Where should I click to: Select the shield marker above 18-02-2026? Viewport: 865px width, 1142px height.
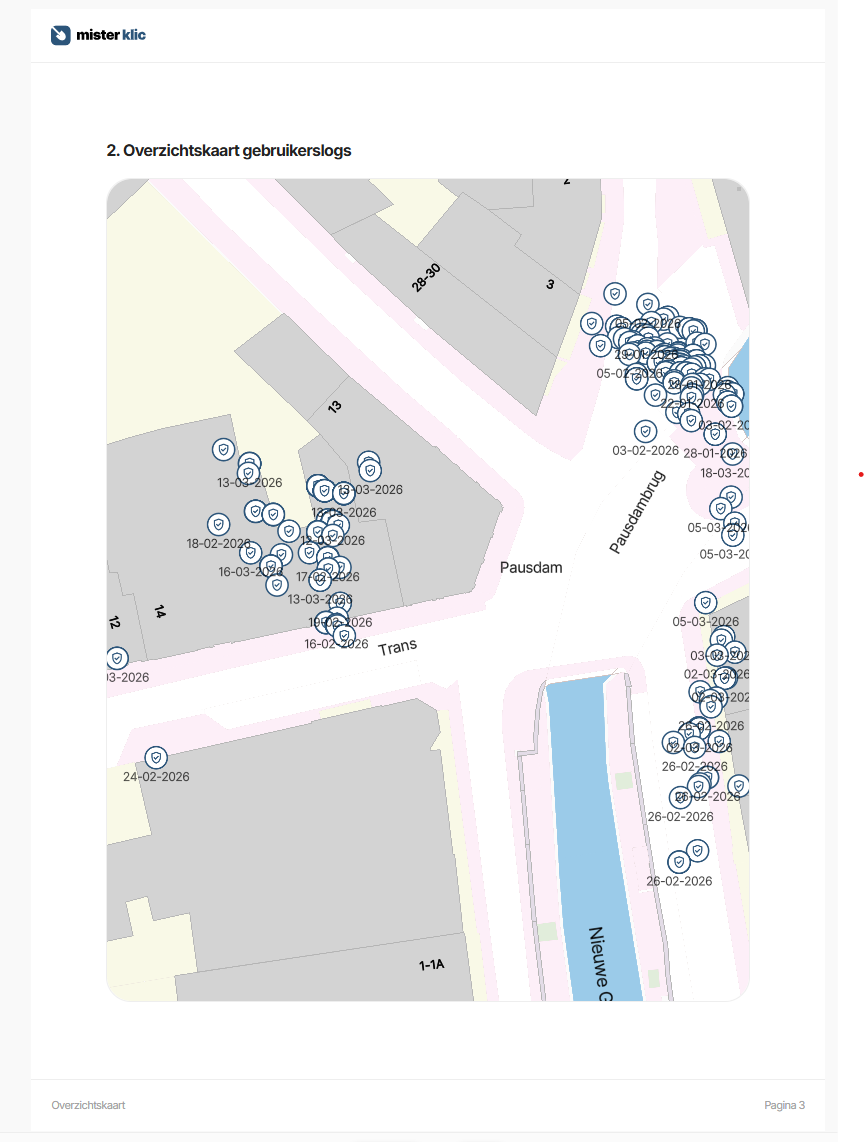pyautogui.click(x=218, y=524)
